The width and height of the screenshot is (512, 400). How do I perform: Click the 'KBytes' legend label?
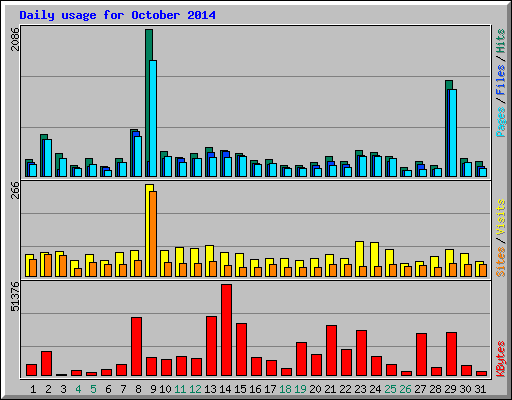pos(501,359)
